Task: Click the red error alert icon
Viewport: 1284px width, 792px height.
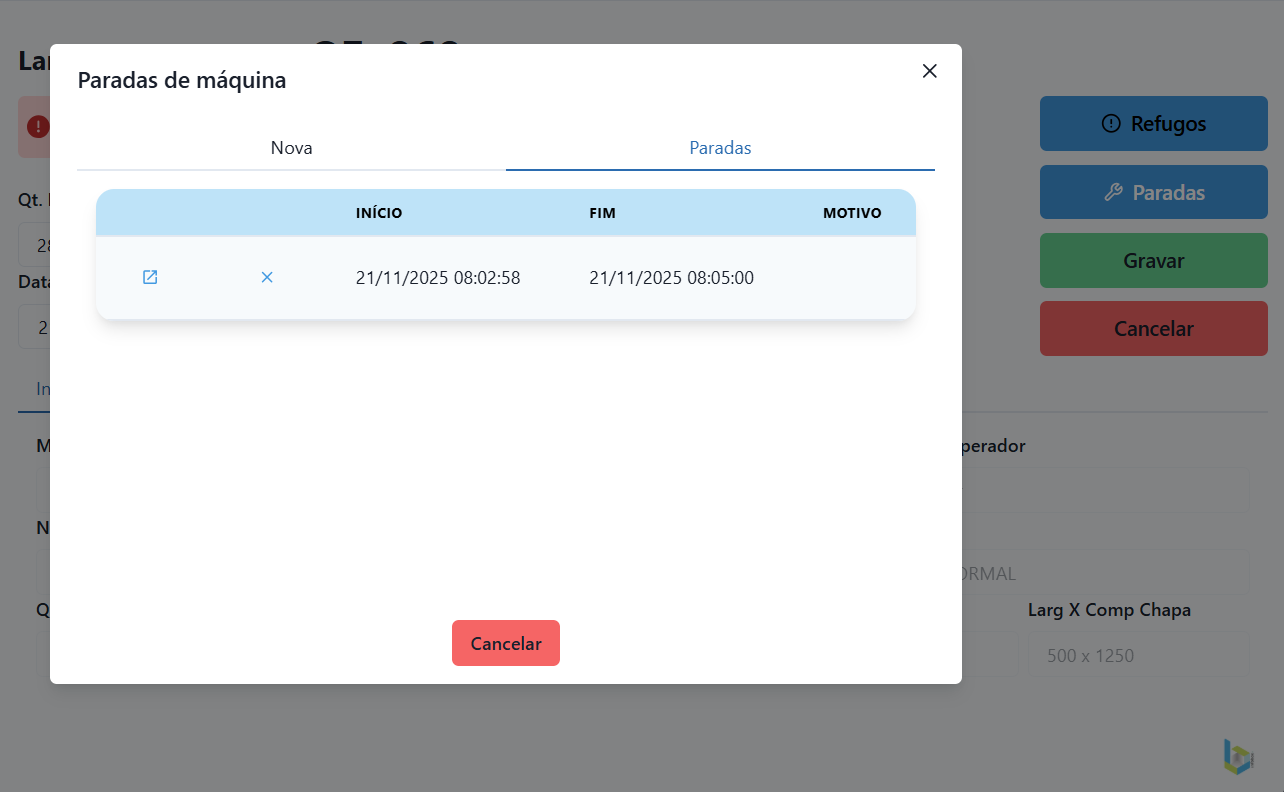Action: 38,126
